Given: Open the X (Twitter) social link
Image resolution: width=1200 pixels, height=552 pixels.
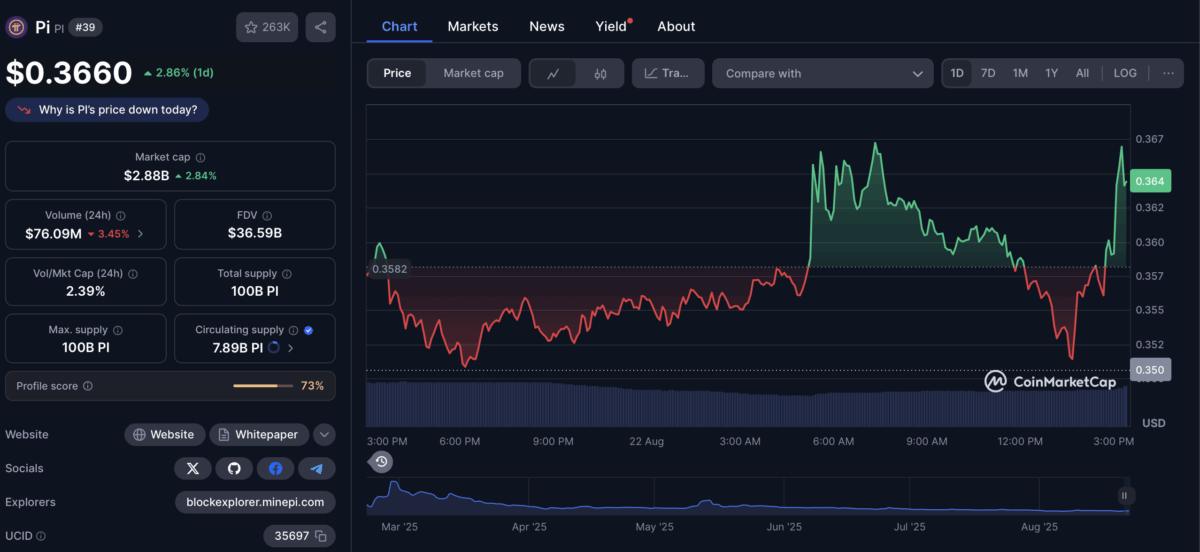Looking at the screenshot, I should point(193,468).
